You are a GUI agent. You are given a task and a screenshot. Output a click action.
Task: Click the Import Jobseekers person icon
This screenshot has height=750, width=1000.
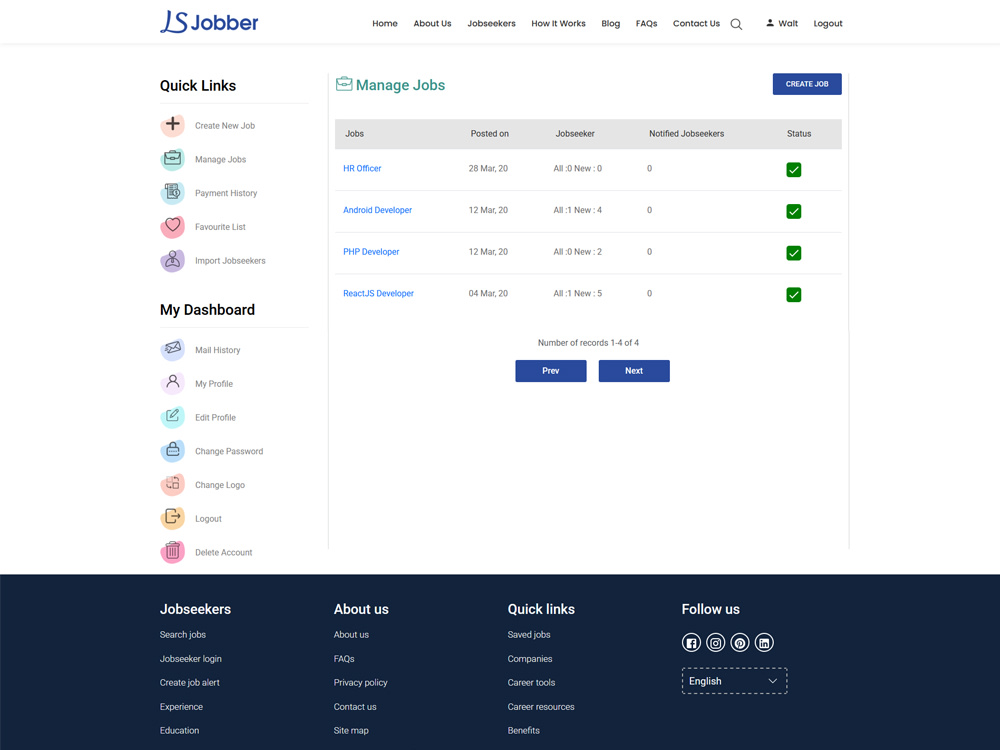(x=173, y=260)
